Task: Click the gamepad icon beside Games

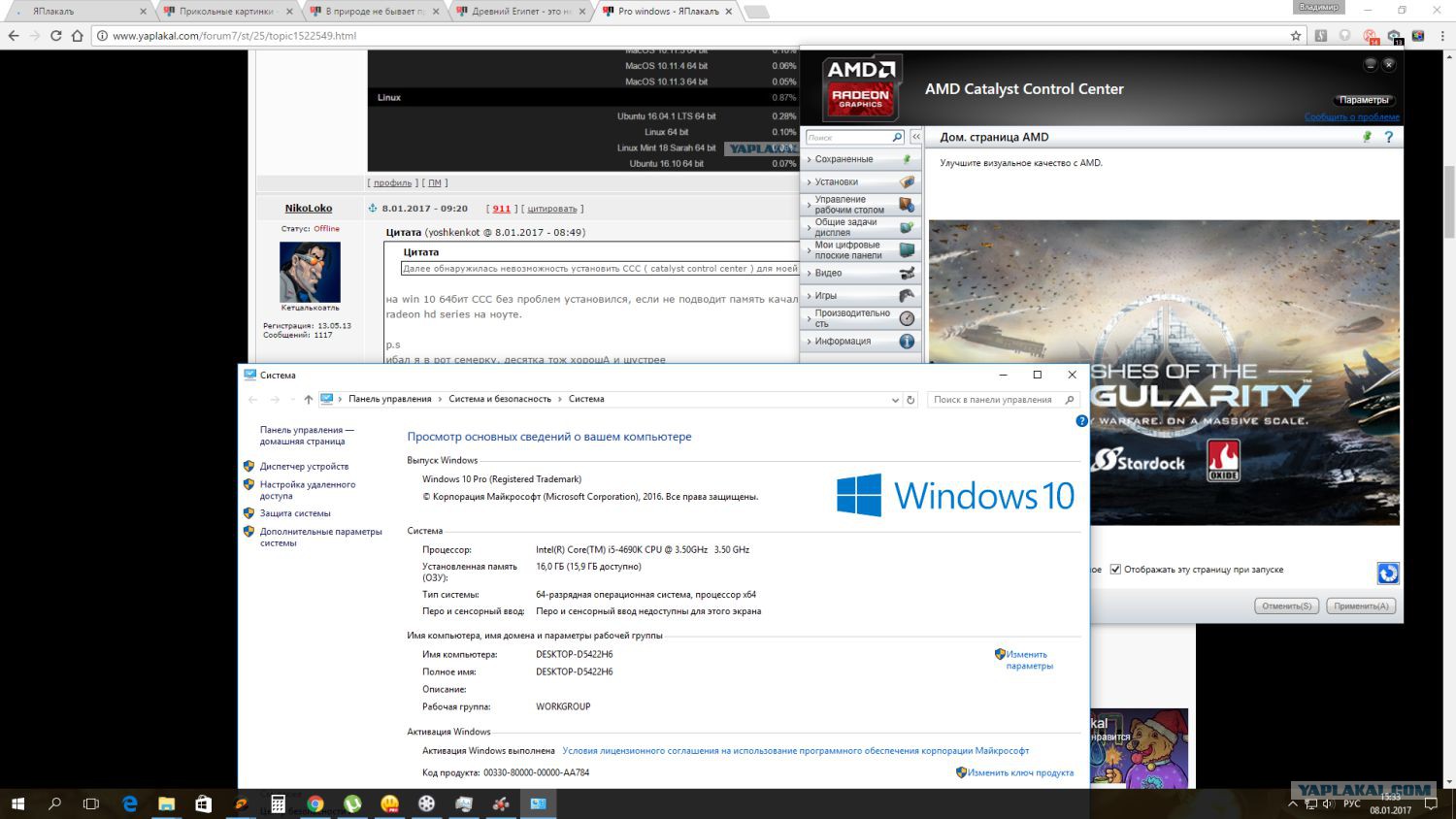Action: (907, 296)
